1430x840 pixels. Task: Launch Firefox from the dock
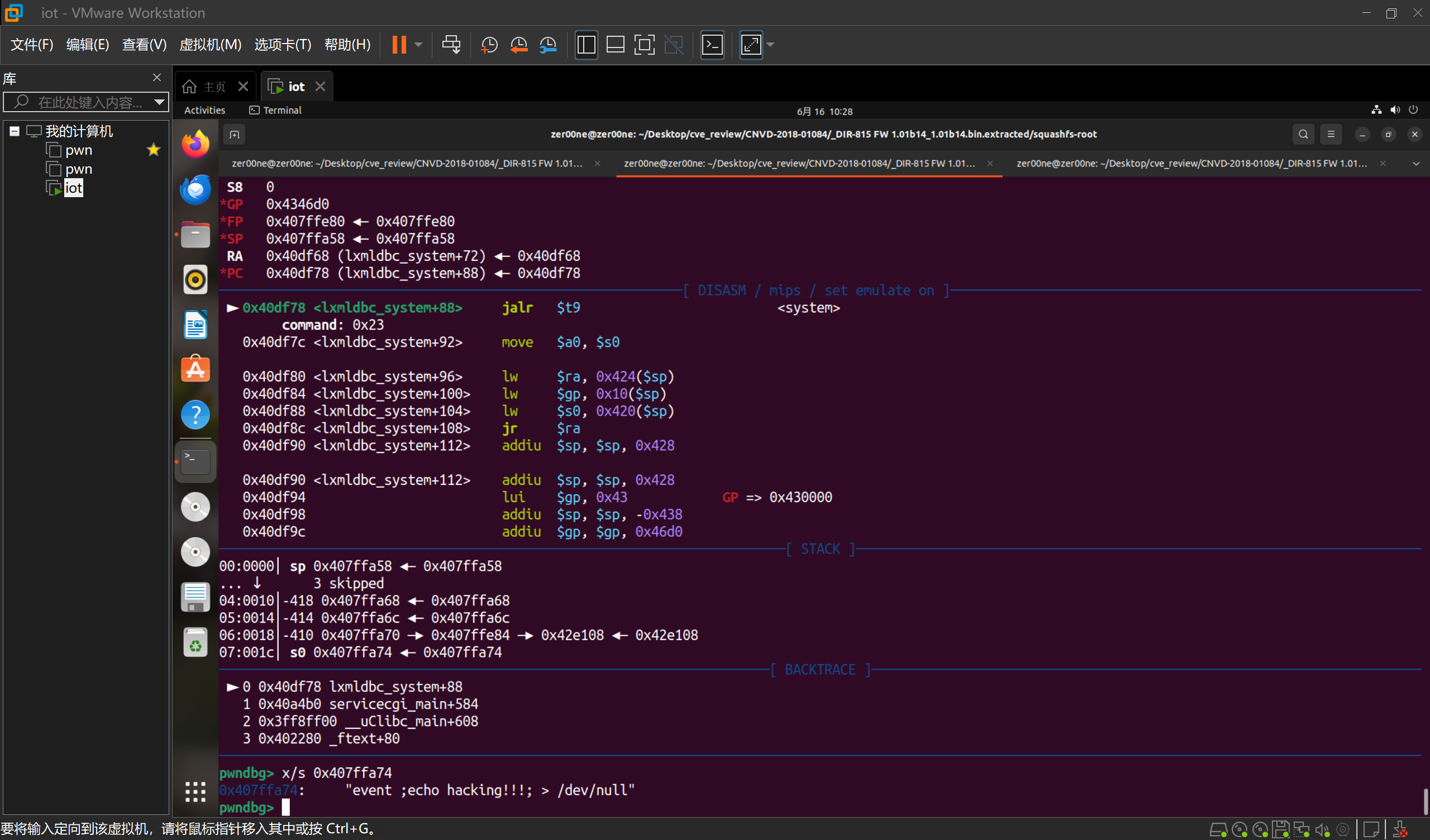click(x=195, y=144)
